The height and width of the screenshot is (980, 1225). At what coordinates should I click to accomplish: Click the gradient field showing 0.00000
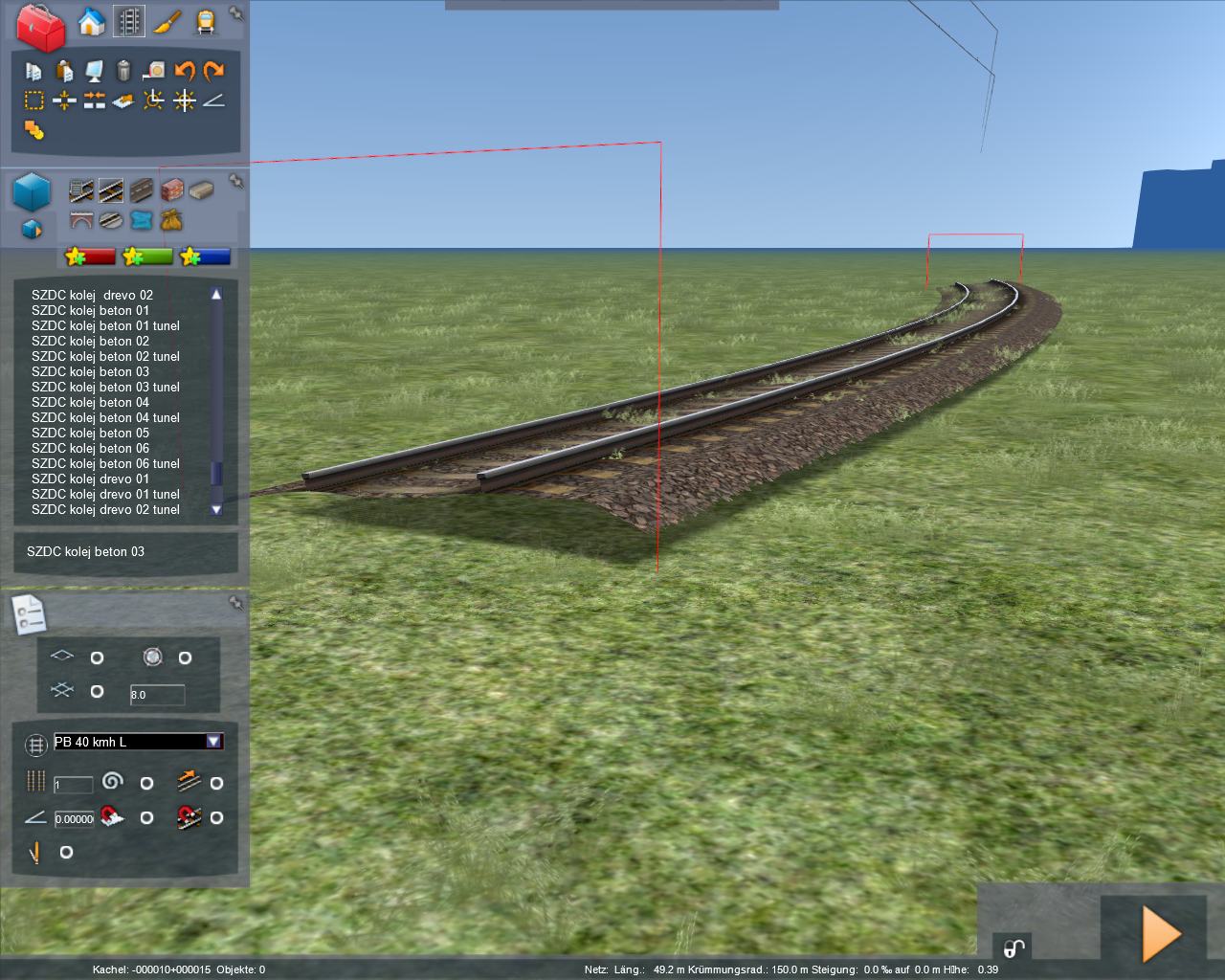74,818
